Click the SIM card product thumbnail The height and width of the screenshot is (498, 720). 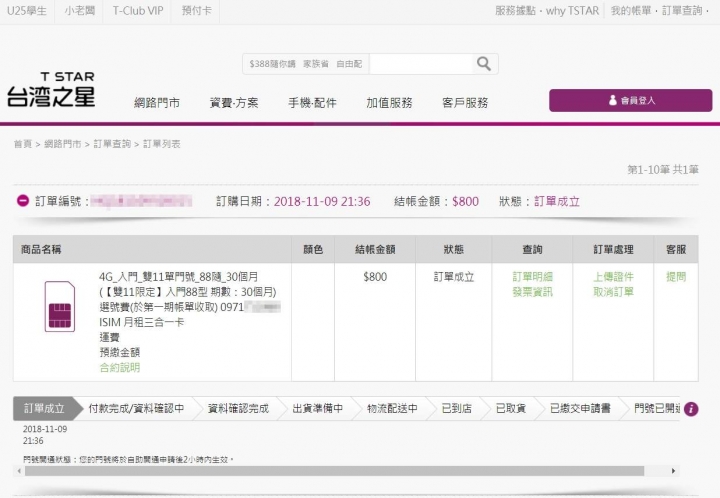60,306
